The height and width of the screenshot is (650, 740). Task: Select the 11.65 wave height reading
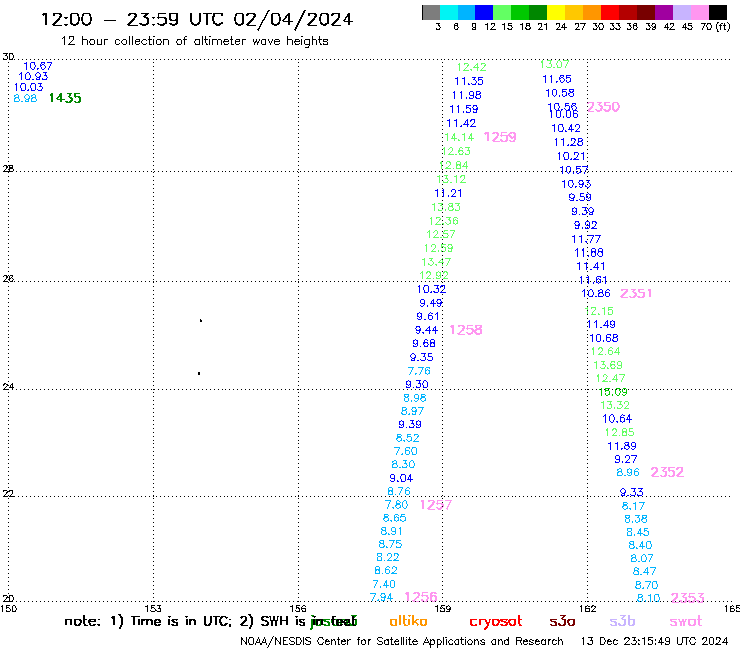click(557, 79)
